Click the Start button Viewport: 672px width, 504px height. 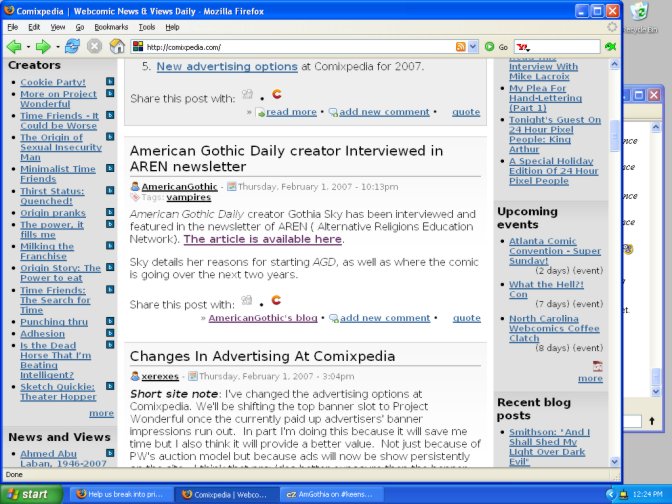coord(31,494)
